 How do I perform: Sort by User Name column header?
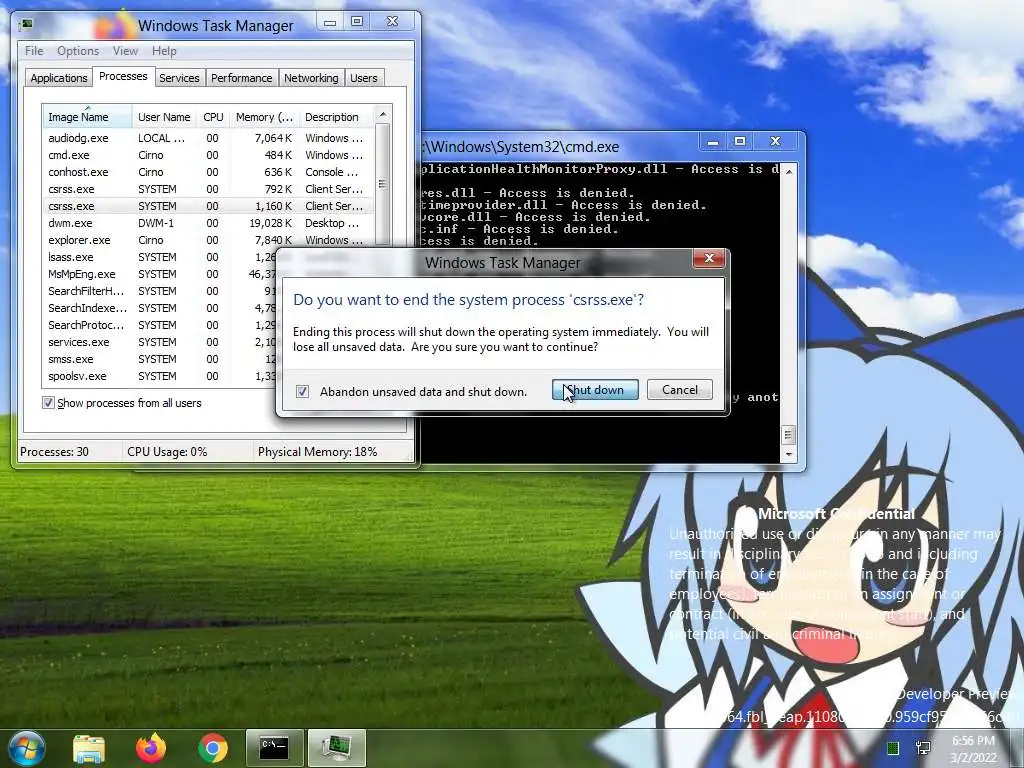click(164, 117)
